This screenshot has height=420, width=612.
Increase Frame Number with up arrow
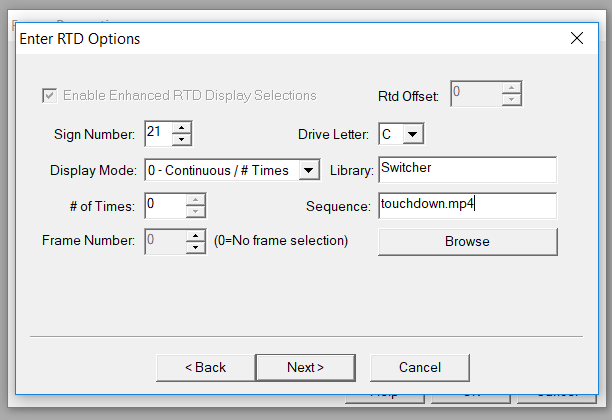(x=196, y=235)
